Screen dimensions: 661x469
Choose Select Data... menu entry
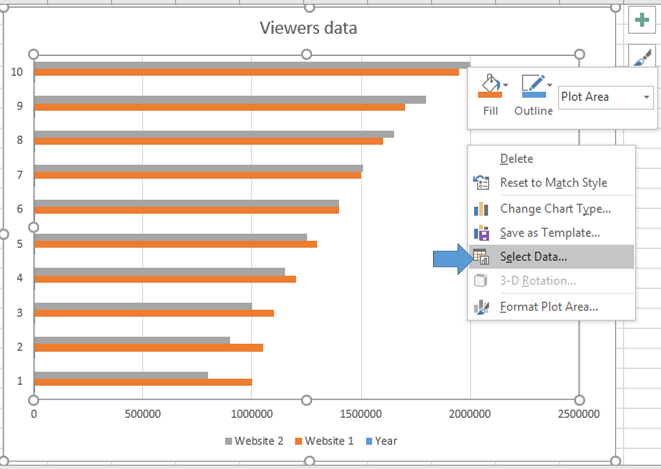533,256
